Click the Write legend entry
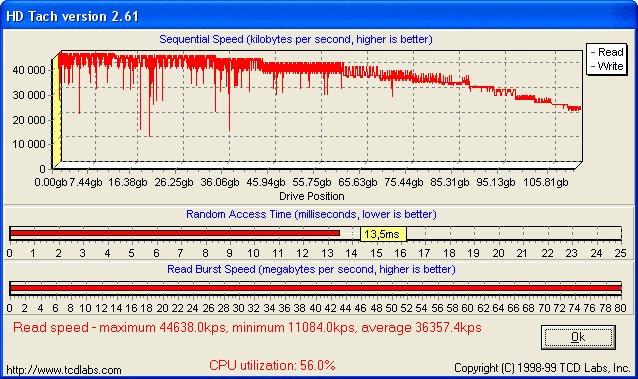The width and height of the screenshot is (638, 379). click(x=607, y=66)
